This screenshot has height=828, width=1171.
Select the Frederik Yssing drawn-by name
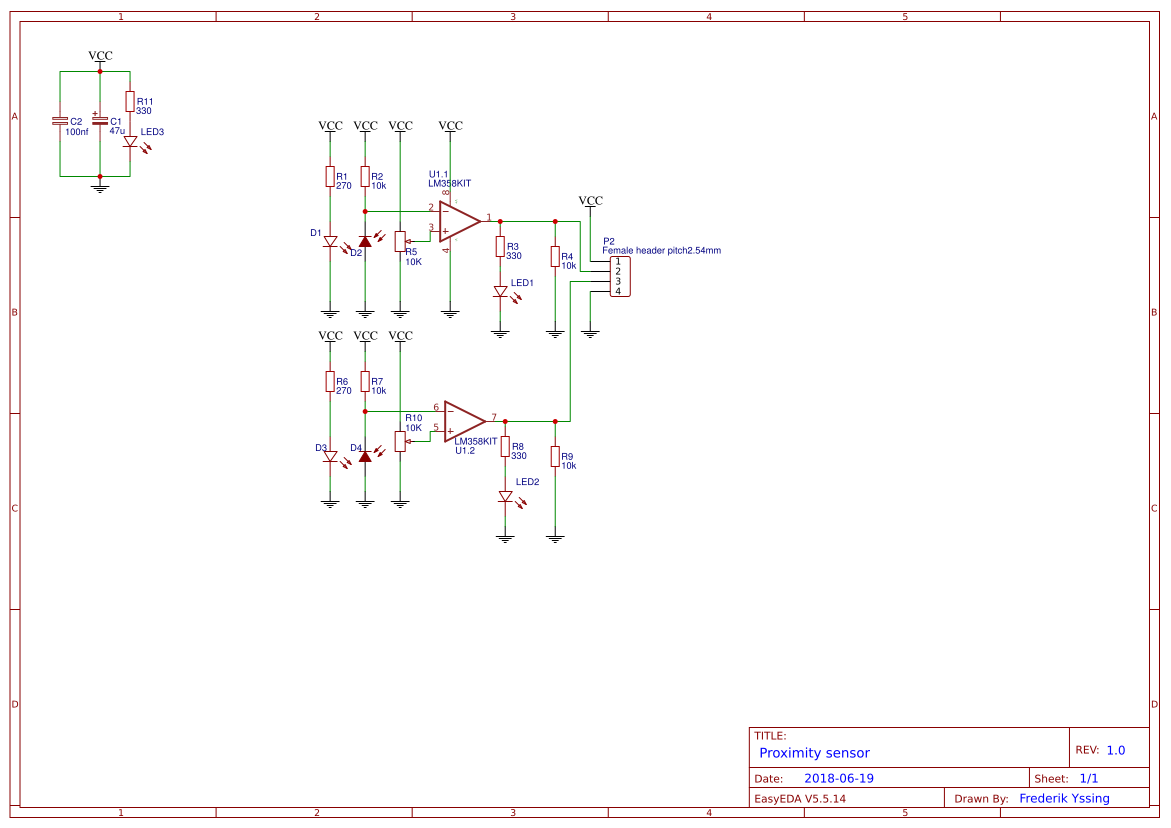coord(1065,798)
